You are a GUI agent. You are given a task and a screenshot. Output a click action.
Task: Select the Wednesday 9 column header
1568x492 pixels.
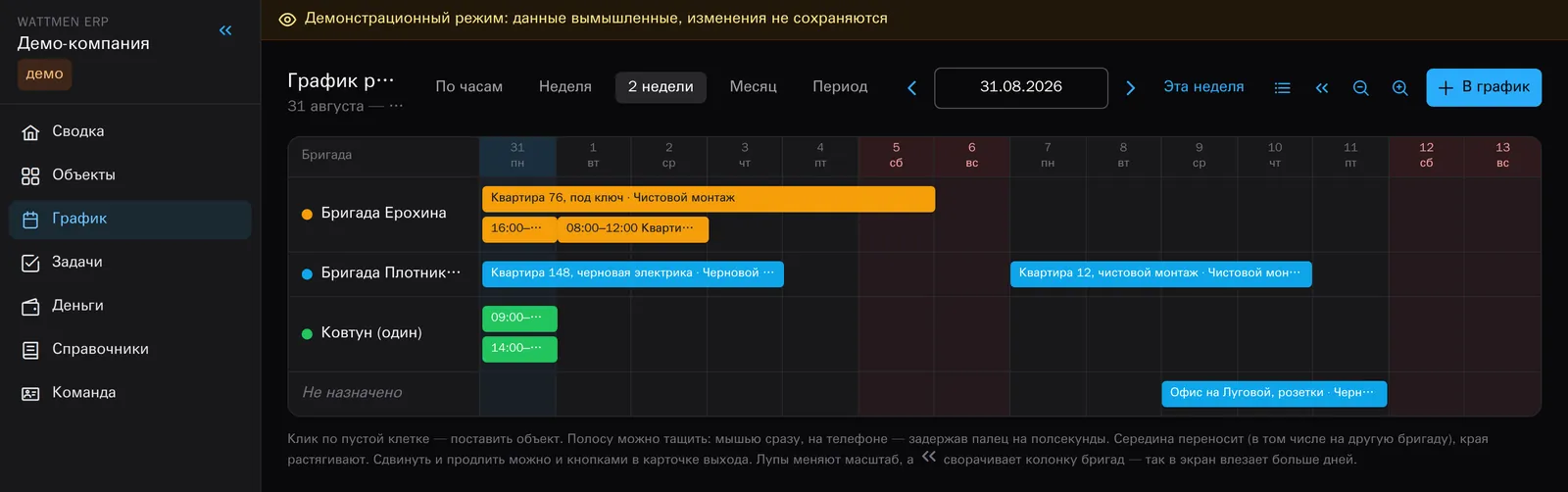click(x=1199, y=156)
